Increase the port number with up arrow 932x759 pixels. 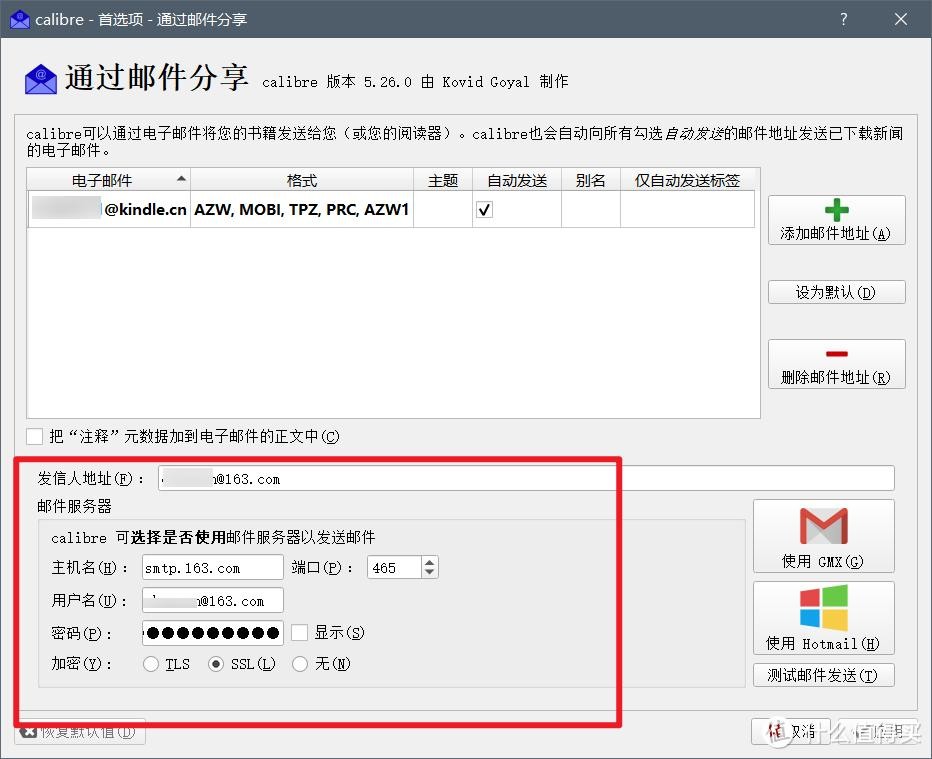pos(430,563)
